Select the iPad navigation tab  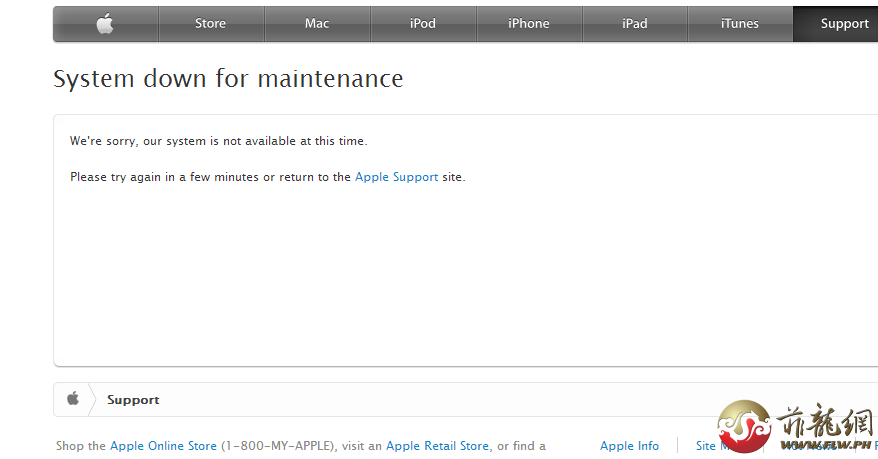click(x=634, y=24)
